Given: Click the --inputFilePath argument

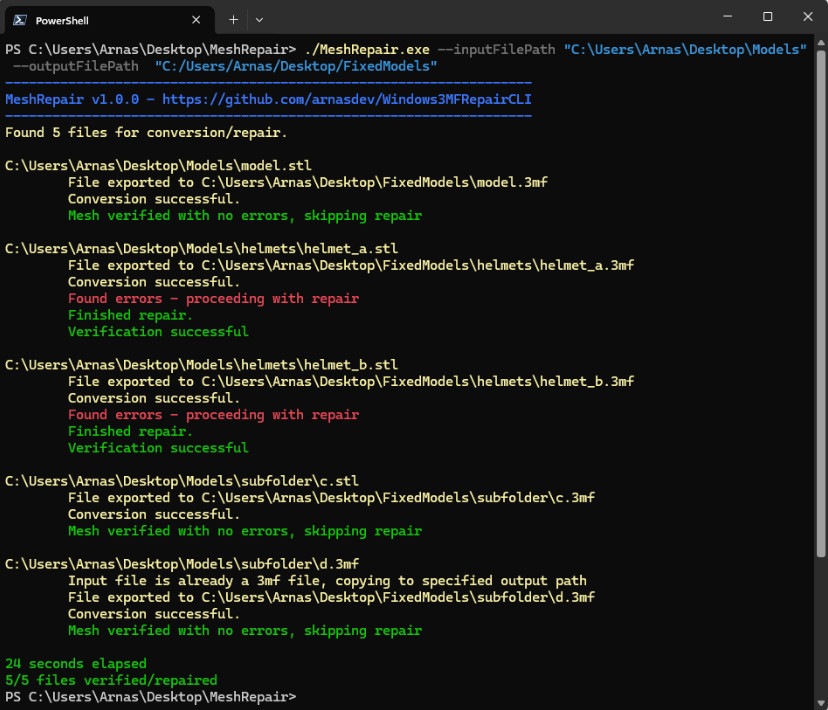Looking at the screenshot, I should [496, 50].
